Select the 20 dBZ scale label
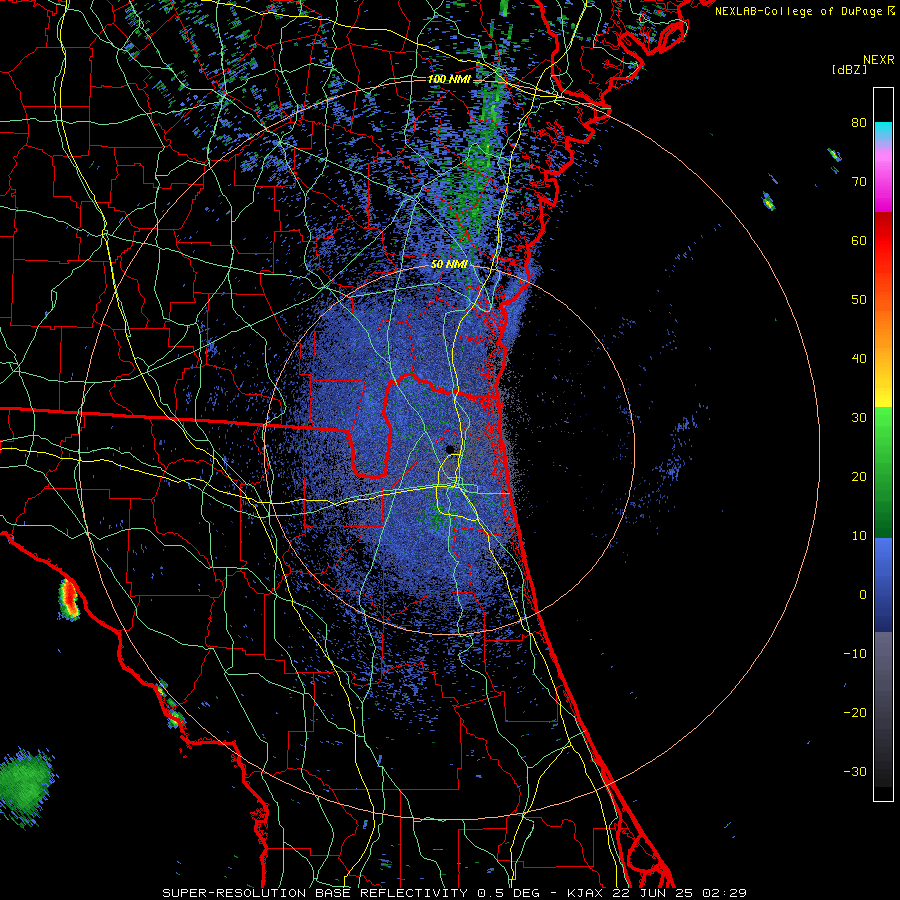The image size is (900, 900). pos(859,476)
